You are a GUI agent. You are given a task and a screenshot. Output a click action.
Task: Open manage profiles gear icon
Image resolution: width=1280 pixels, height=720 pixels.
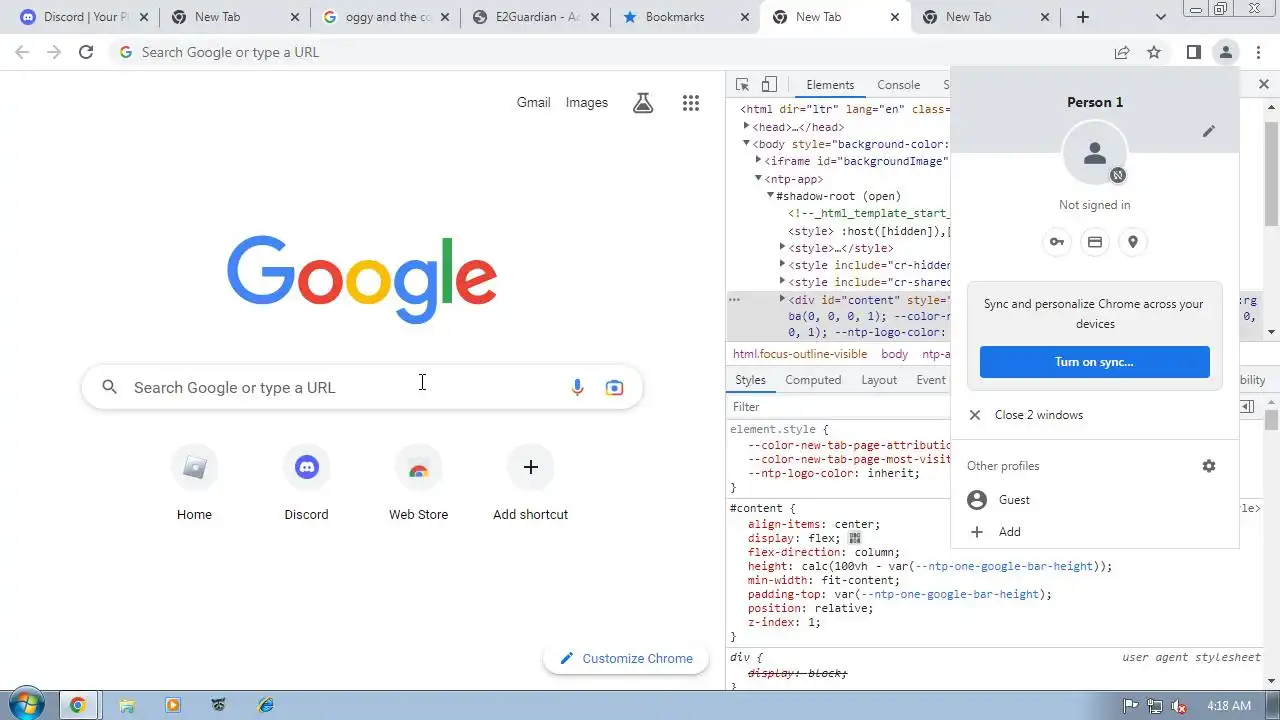click(1209, 466)
